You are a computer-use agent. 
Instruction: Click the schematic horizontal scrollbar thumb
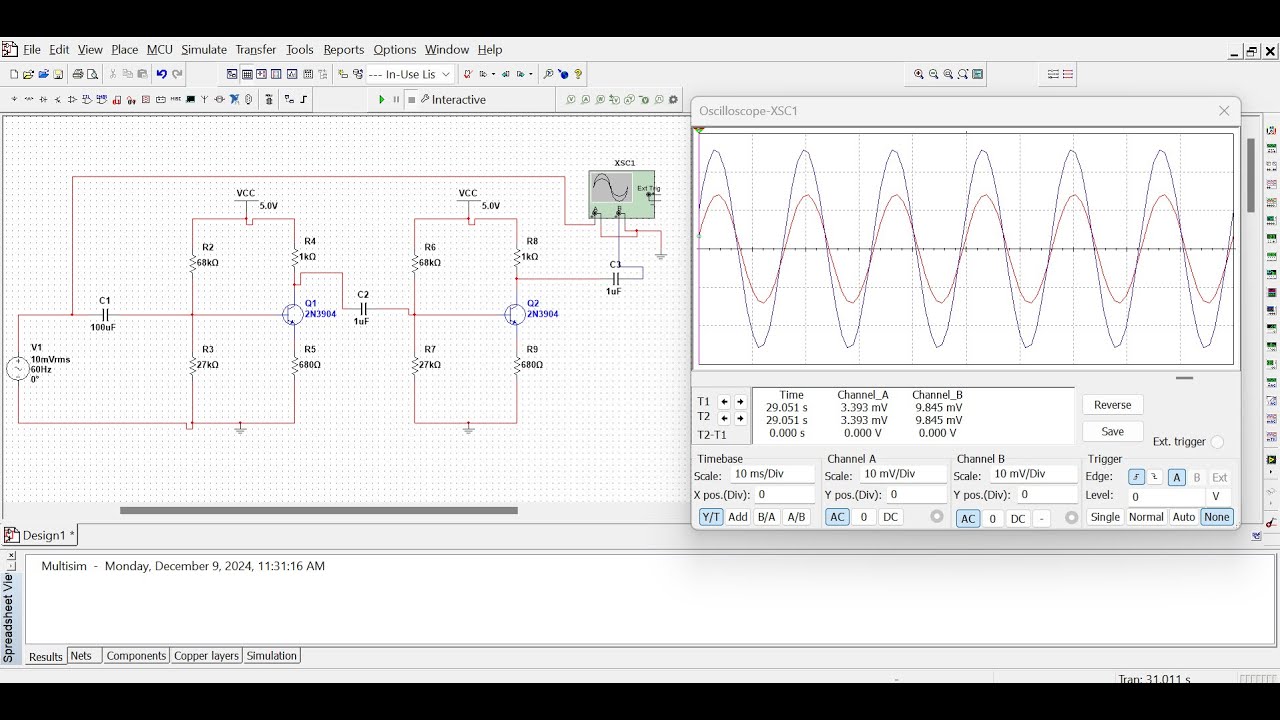(x=319, y=510)
